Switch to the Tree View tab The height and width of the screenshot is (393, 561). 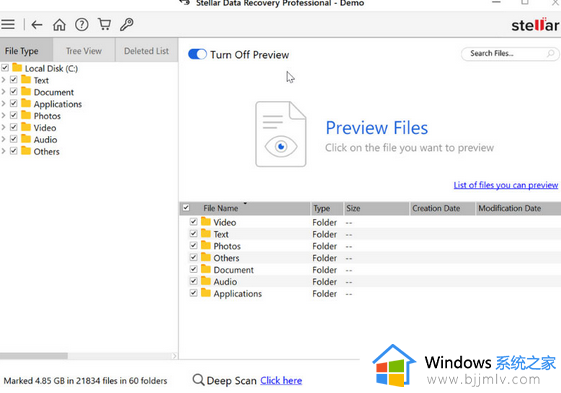84,50
